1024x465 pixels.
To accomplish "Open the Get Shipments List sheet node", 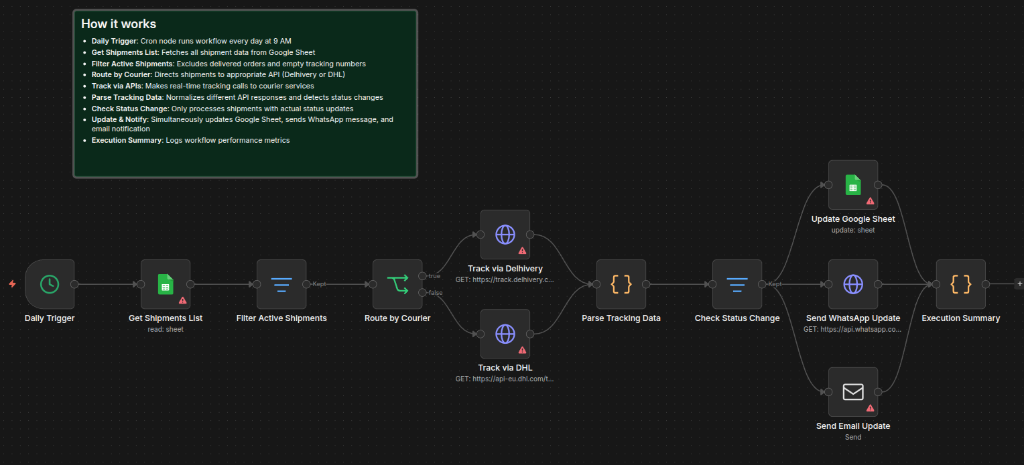I will coord(166,284).
